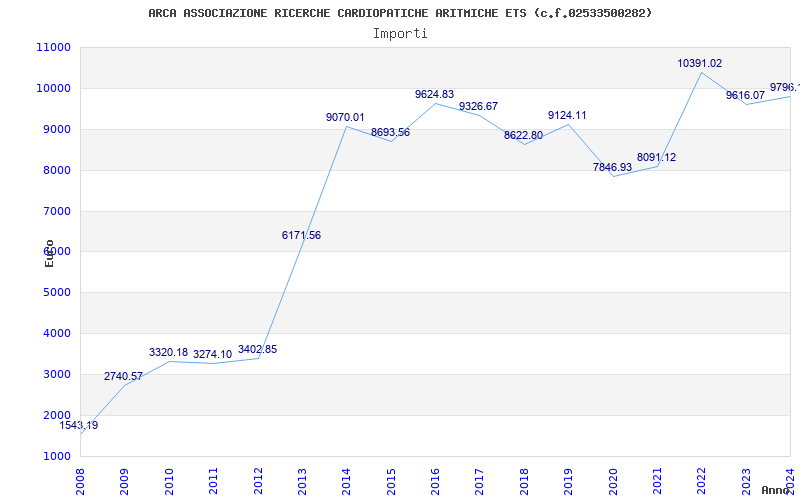Select data label 8693.56

point(390,133)
